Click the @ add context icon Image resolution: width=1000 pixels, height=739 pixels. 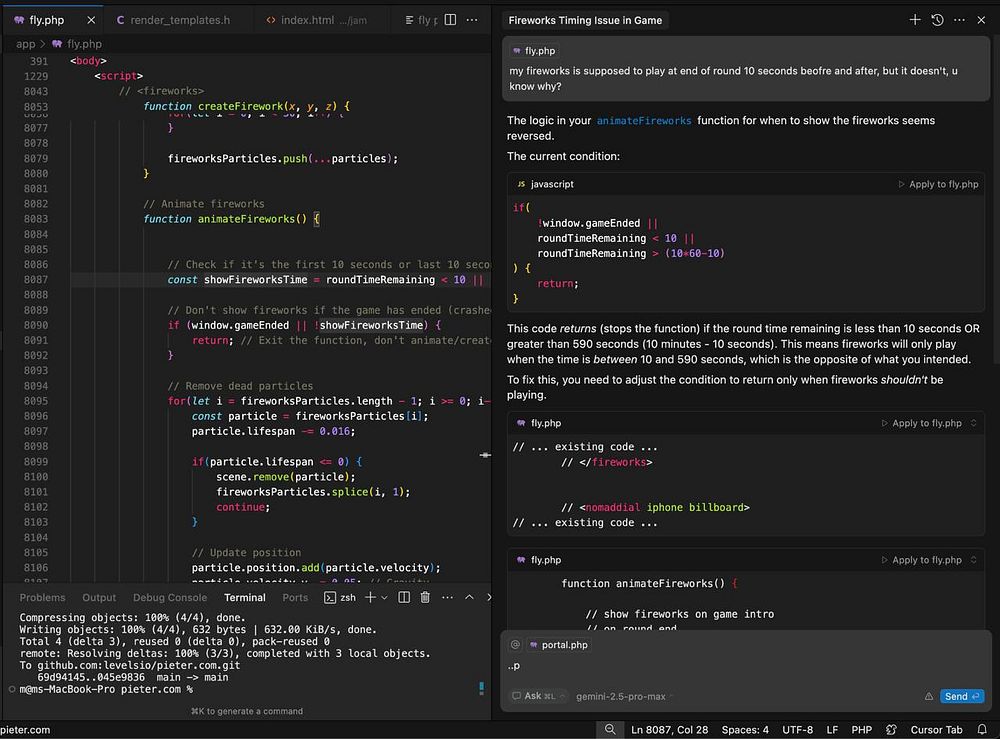pos(515,645)
